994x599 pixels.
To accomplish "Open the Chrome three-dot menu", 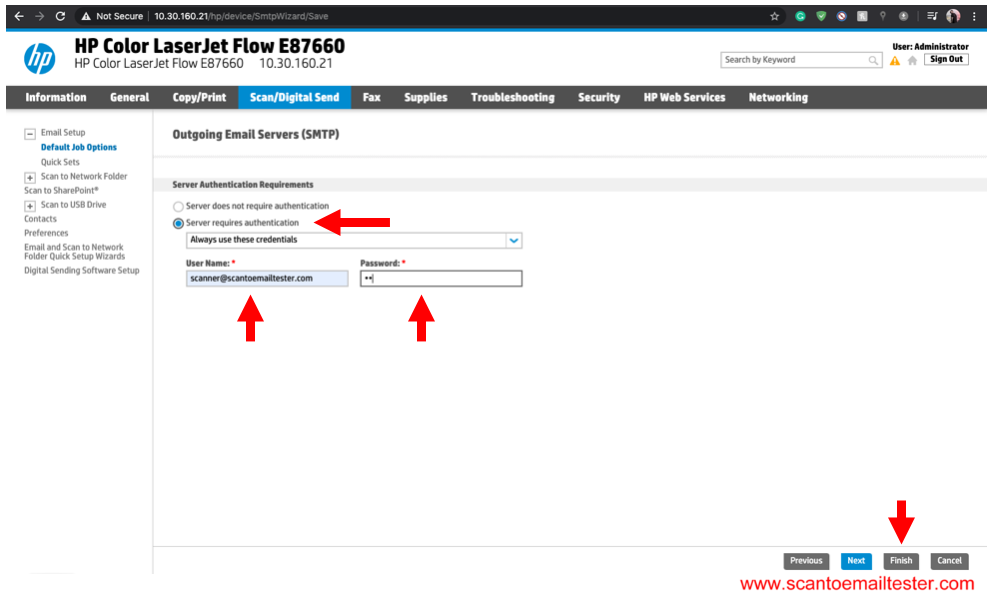I will (974, 16).
